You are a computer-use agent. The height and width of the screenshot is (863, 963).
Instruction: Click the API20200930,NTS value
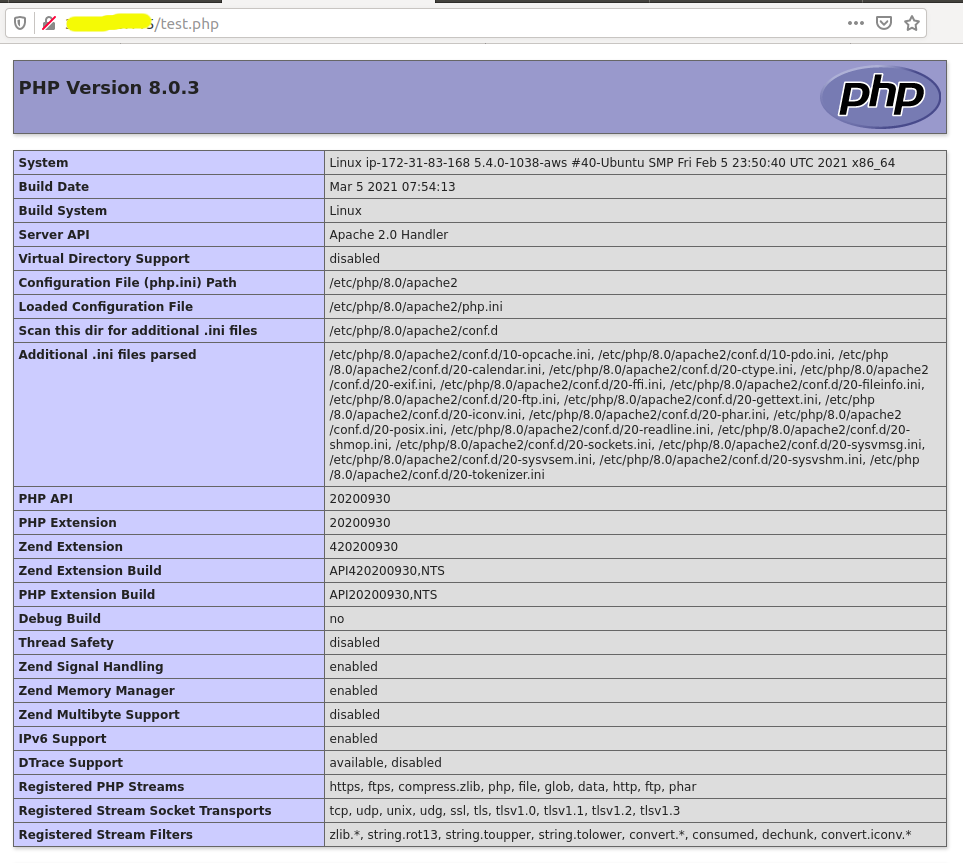point(383,595)
